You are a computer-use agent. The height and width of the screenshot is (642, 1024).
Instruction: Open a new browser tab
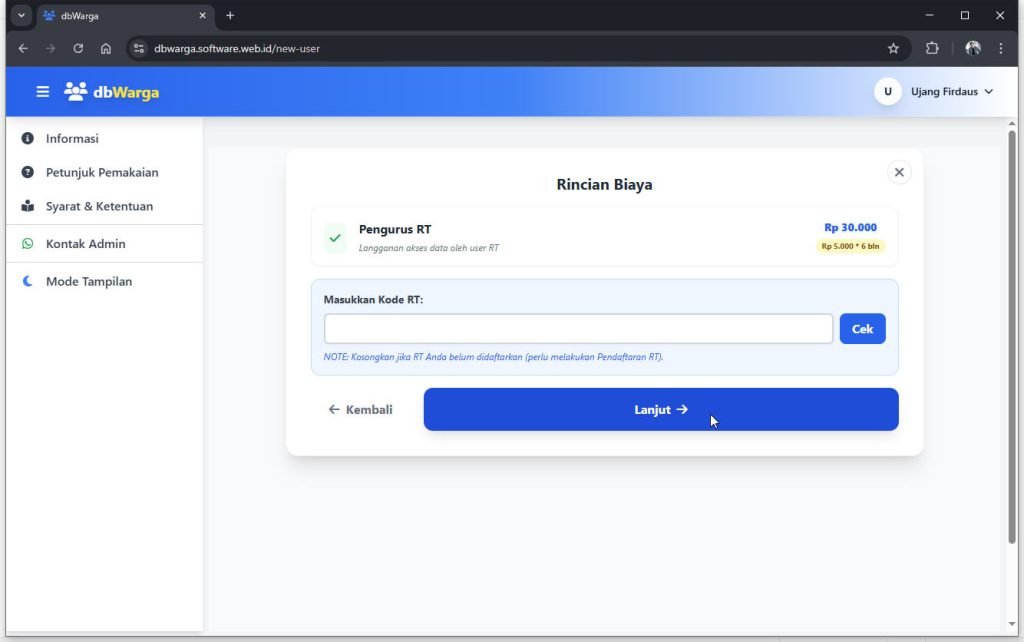(230, 16)
